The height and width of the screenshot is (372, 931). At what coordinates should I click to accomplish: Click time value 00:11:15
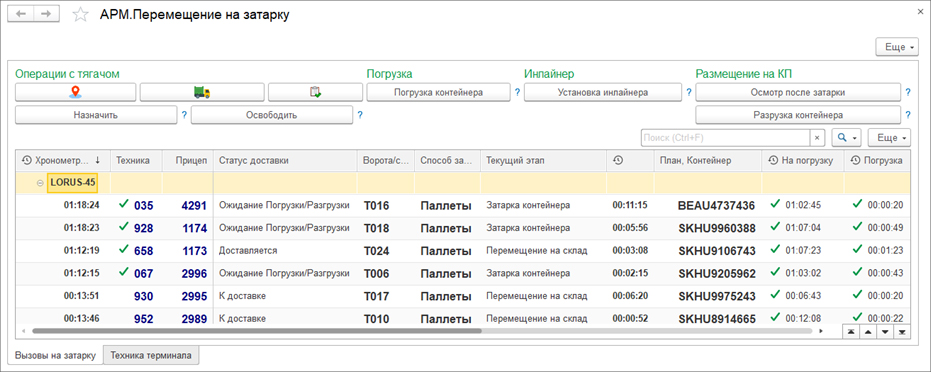point(630,205)
